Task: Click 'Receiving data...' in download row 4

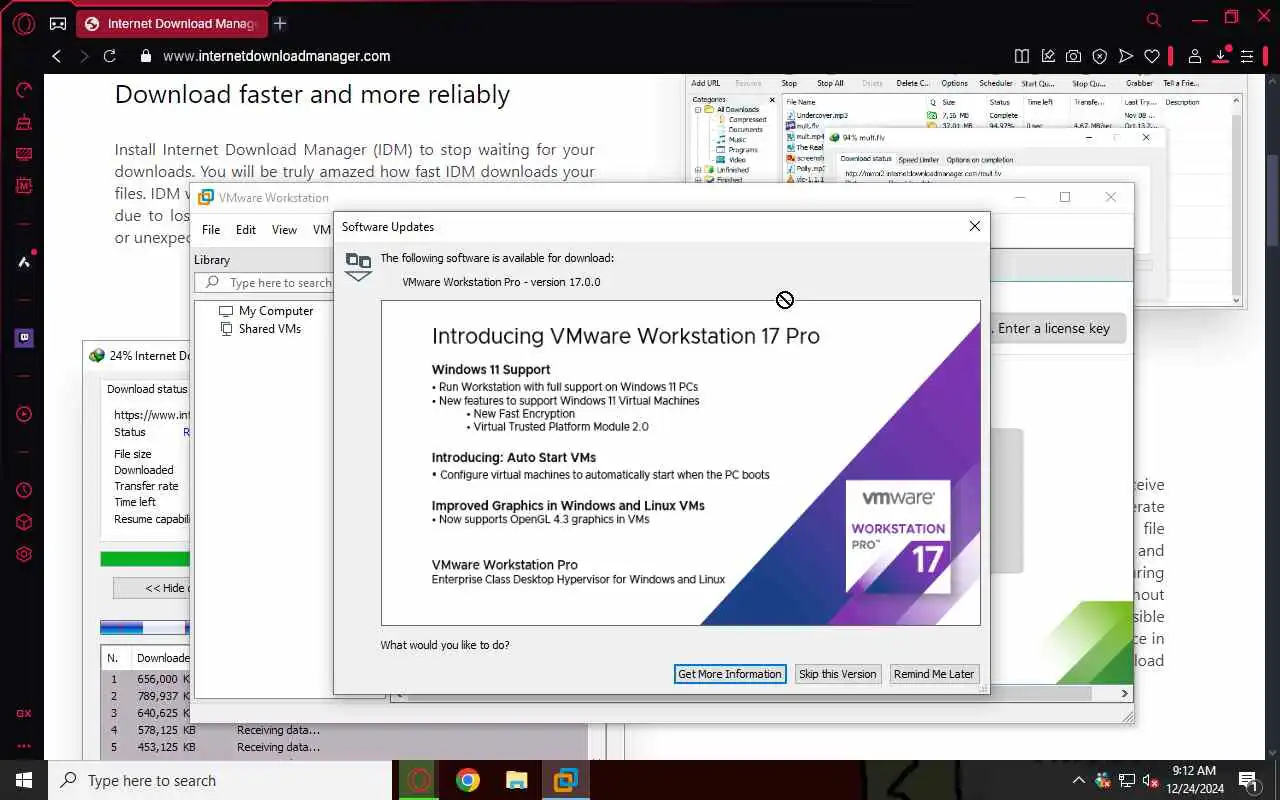Action: (x=278, y=730)
